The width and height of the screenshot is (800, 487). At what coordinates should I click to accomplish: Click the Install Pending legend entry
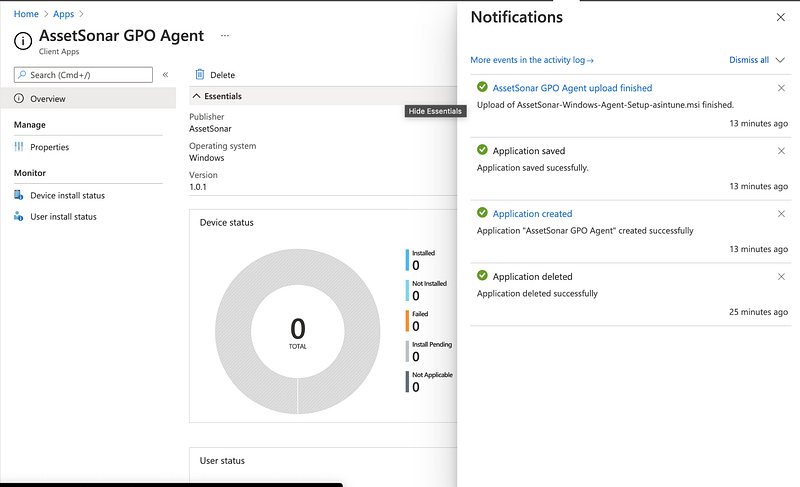click(429, 352)
